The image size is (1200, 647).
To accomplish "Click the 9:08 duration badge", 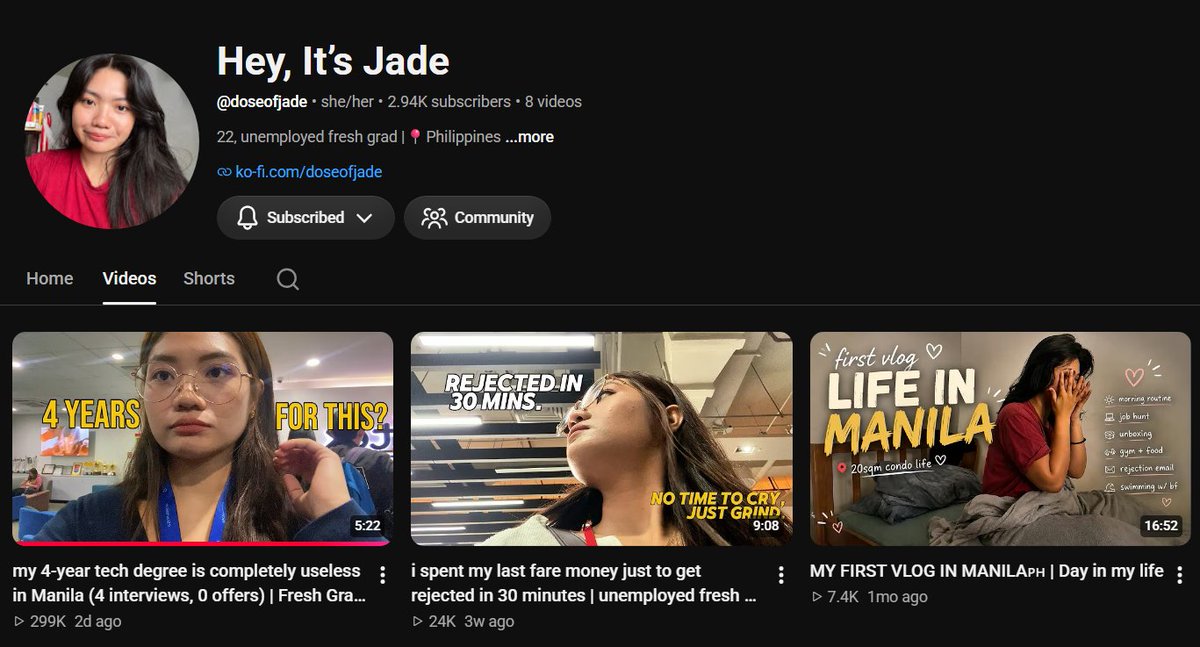I will [x=765, y=526].
